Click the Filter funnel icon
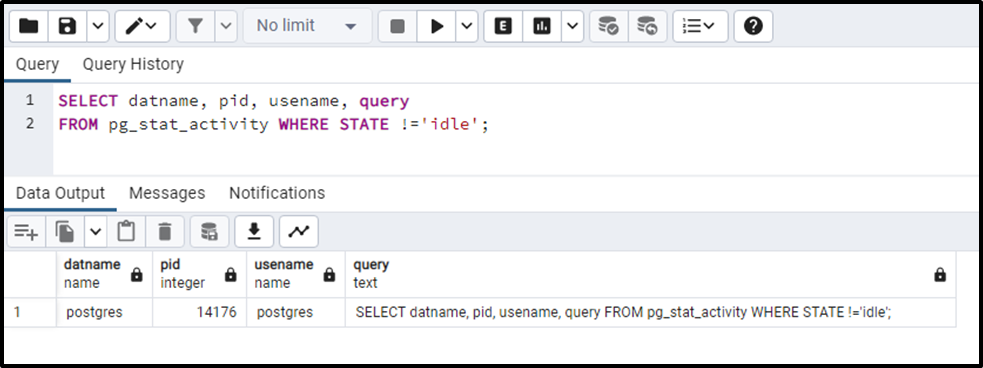Image resolution: width=983 pixels, height=368 pixels. (x=196, y=26)
